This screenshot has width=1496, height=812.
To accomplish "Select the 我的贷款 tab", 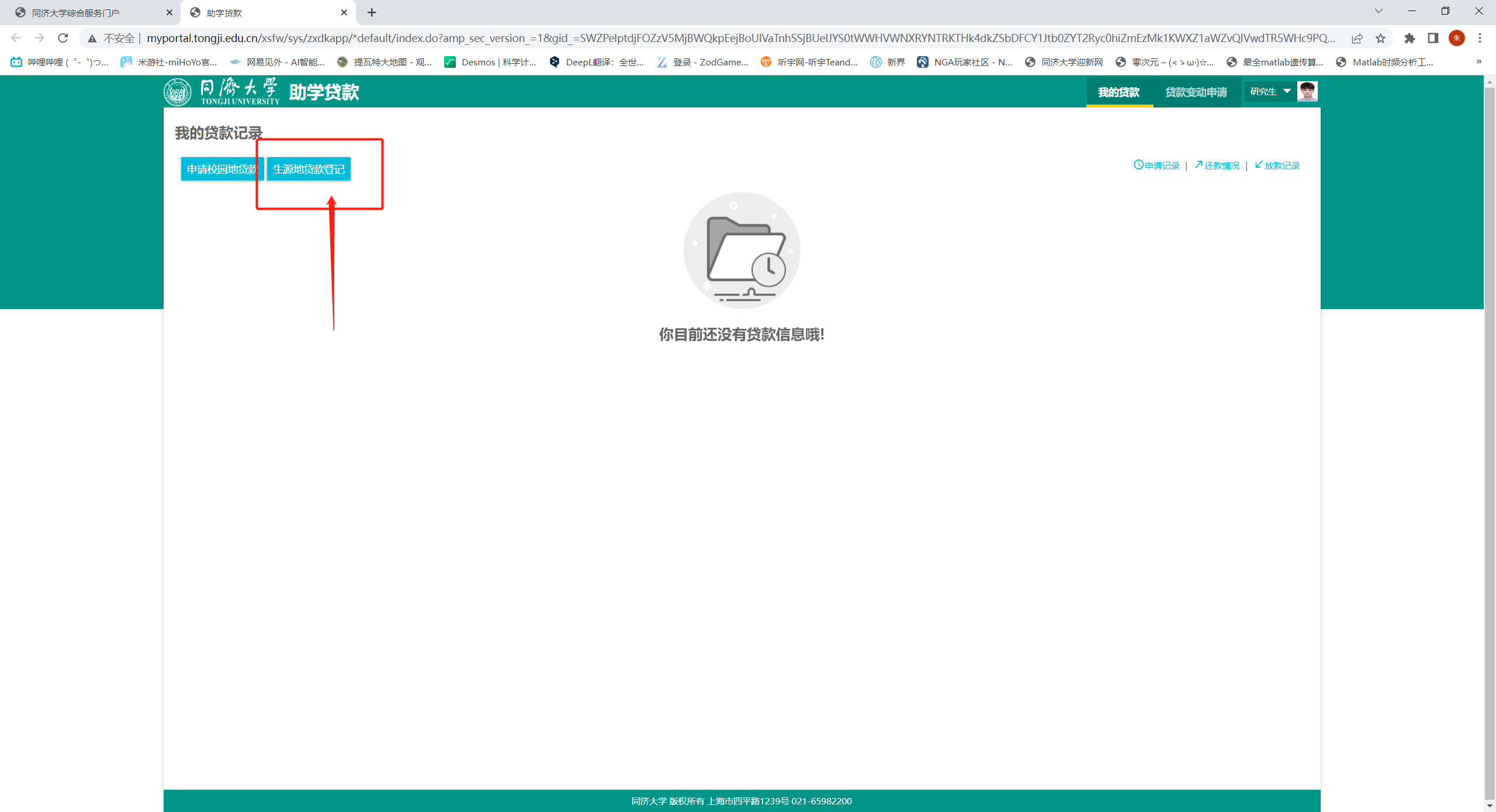I will pyautogui.click(x=1118, y=92).
